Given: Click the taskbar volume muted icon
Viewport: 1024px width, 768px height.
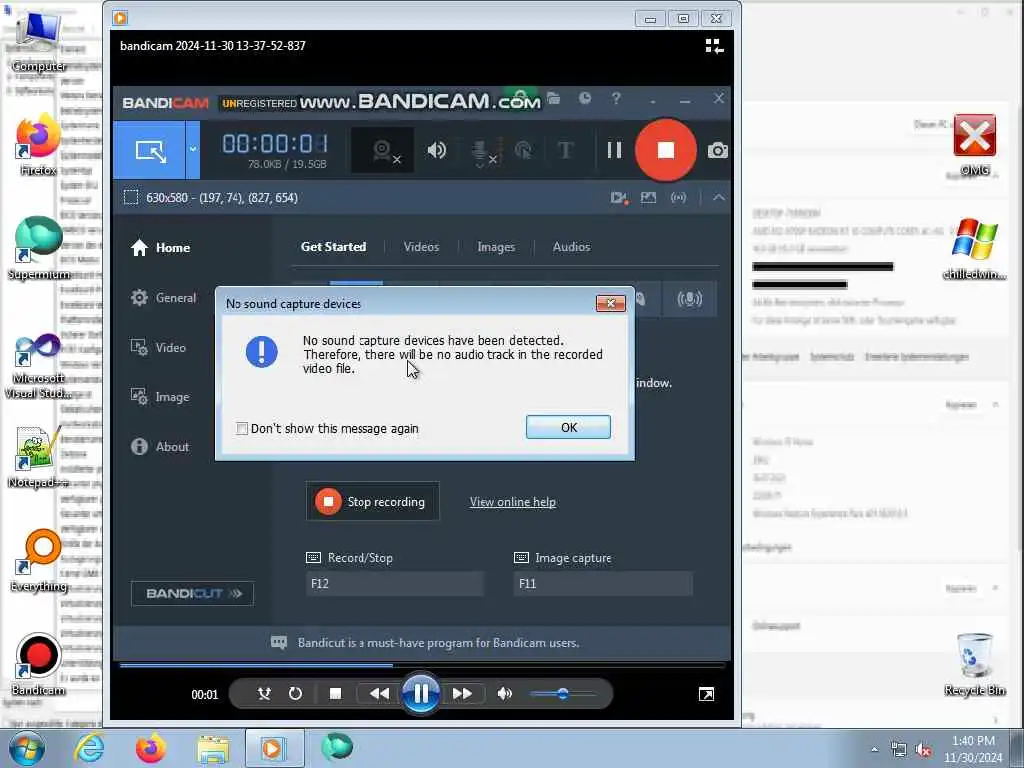Looking at the screenshot, I should pyautogui.click(x=923, y=750).
